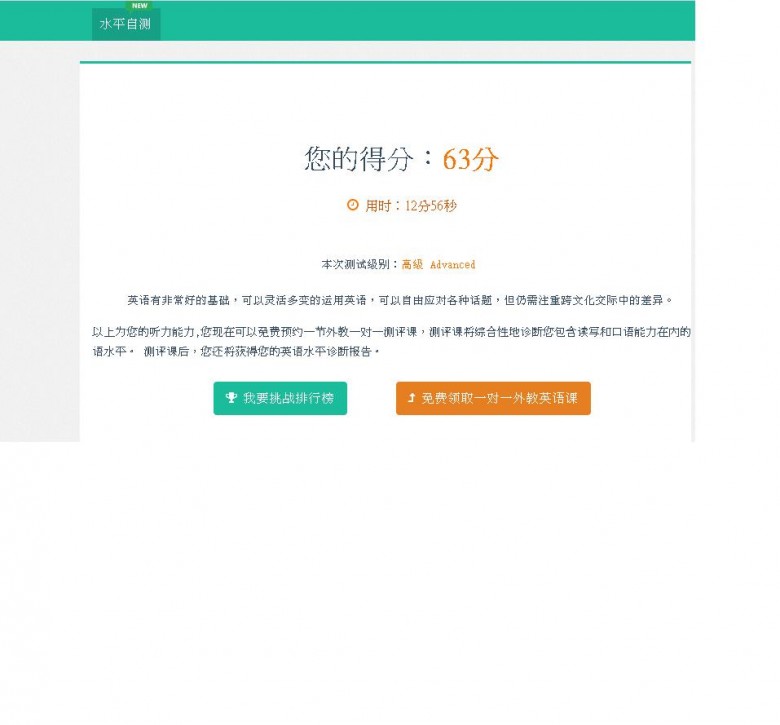Click the label 本次测试级别

point(355,265)
